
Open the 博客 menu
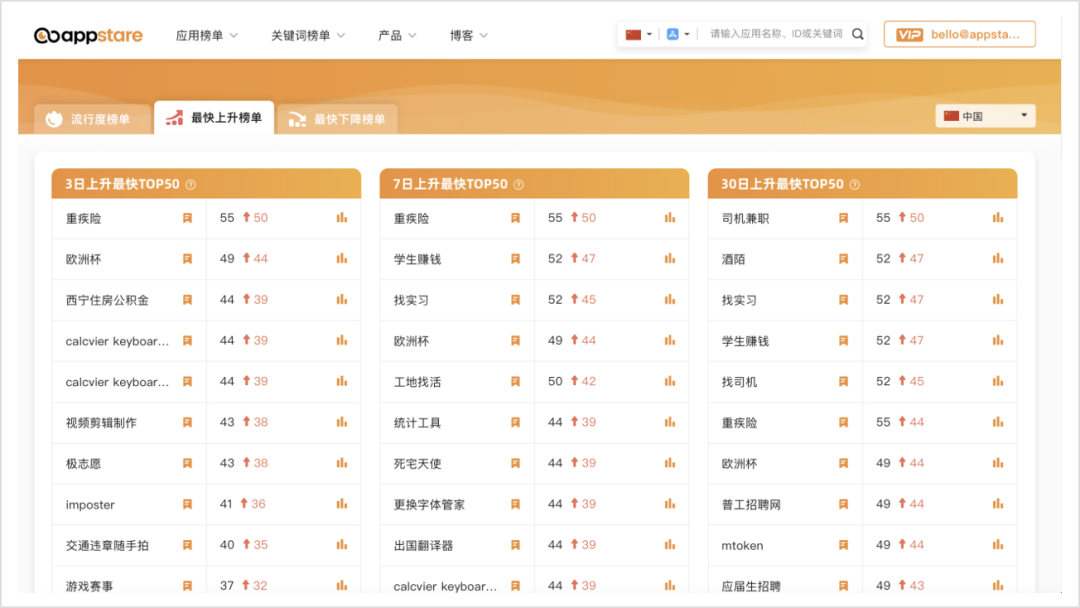pyautogui.click(x=463, y=32)
